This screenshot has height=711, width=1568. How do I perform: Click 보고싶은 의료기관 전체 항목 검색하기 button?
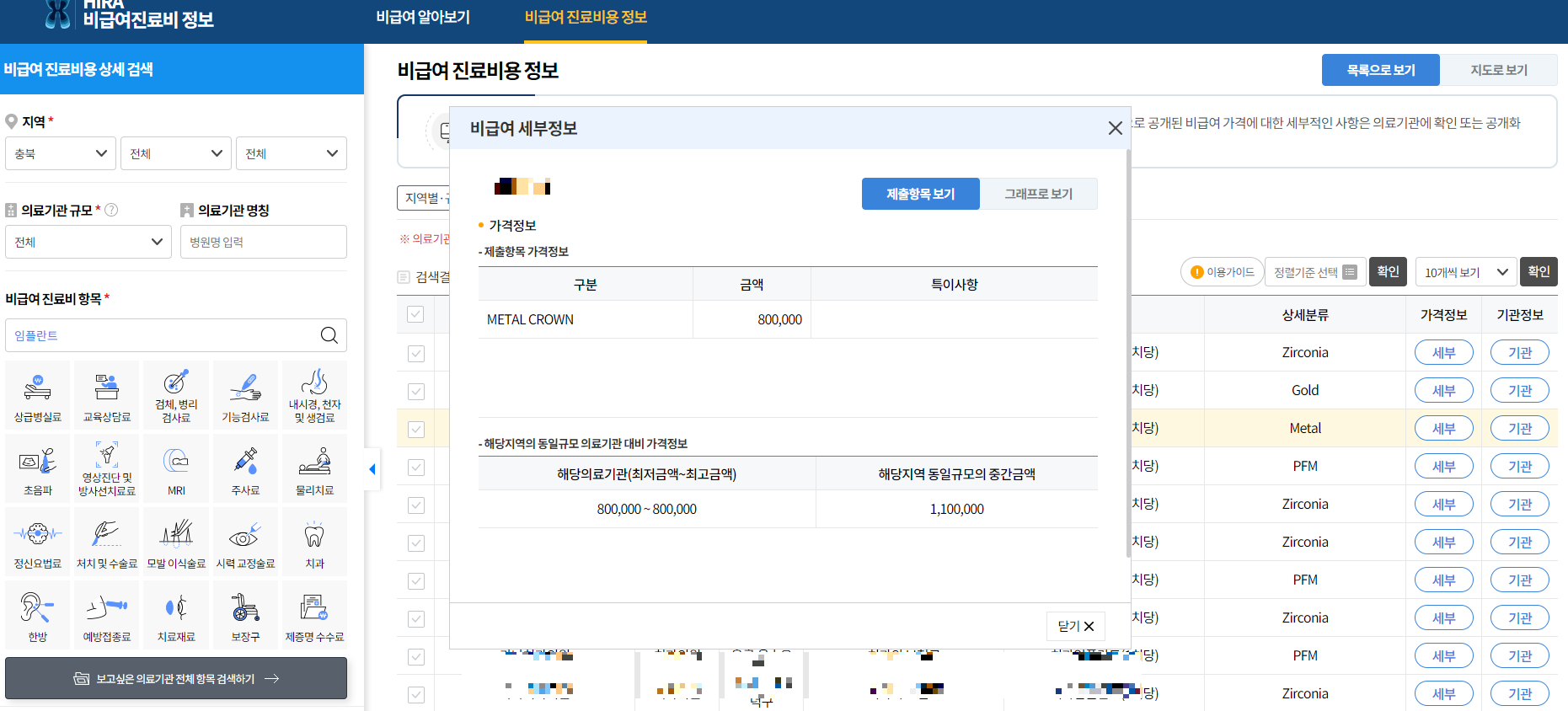tap(176, 678)
